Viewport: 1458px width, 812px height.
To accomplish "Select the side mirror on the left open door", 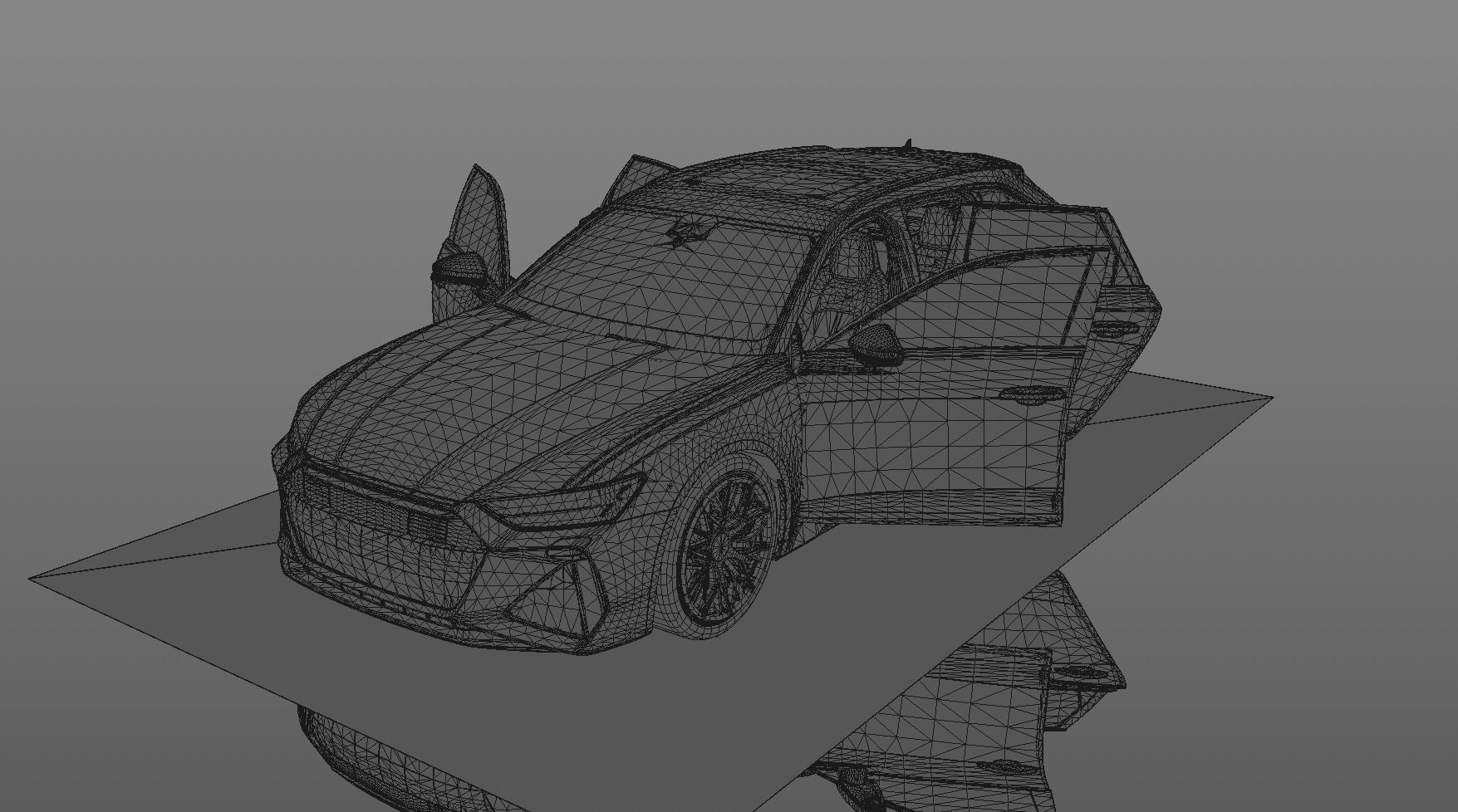I will [459, 268].
